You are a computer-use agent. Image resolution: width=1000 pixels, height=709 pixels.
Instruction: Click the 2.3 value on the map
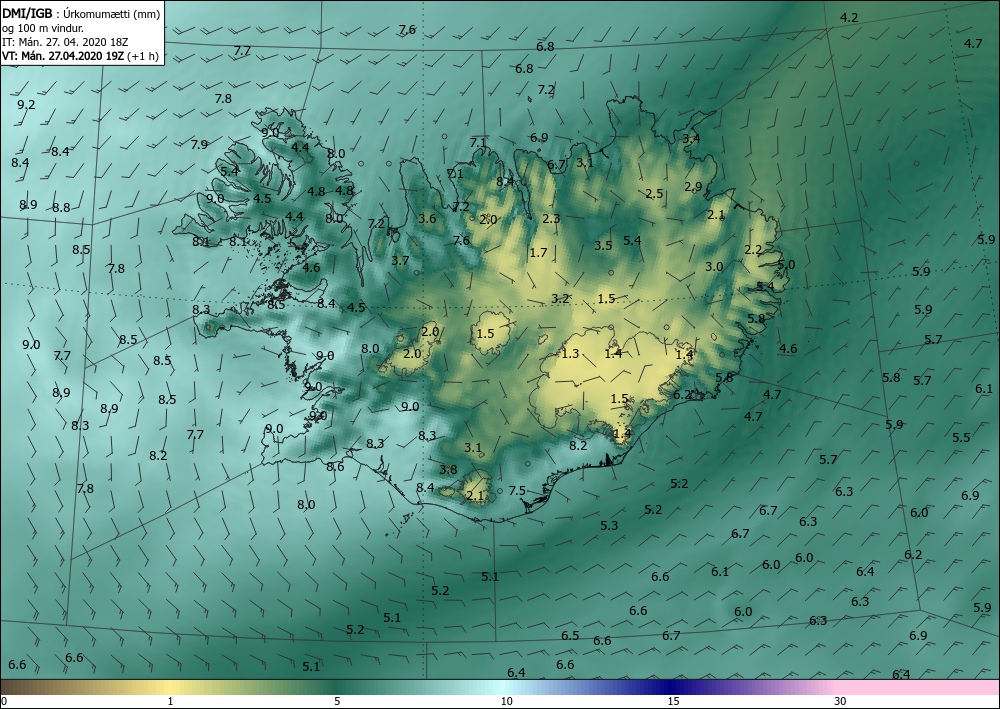[x=551, y=219]
